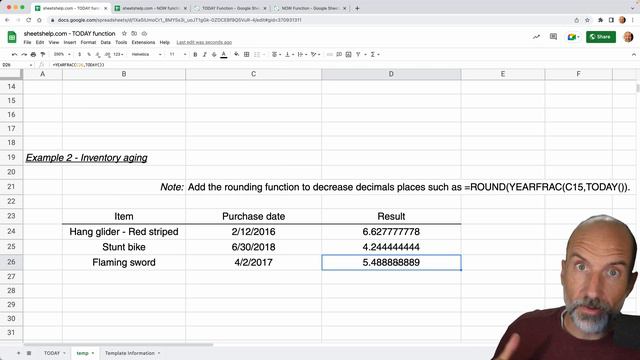The height and width of the screenshot is (360, 640).
Task: Open the zoom level dropdown
Action: point(62,54)
